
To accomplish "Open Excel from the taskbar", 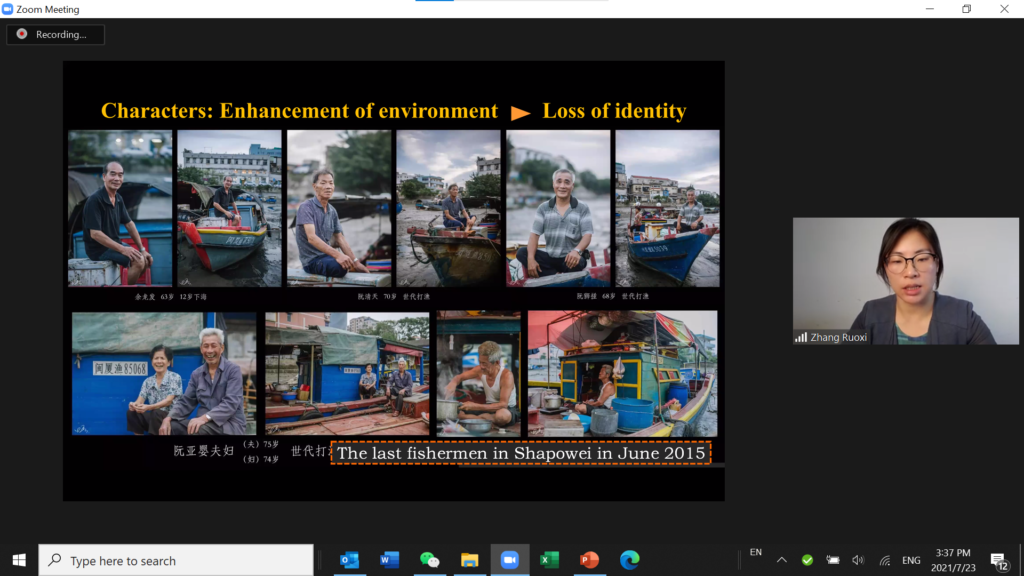I will click(x=549, y=560).
